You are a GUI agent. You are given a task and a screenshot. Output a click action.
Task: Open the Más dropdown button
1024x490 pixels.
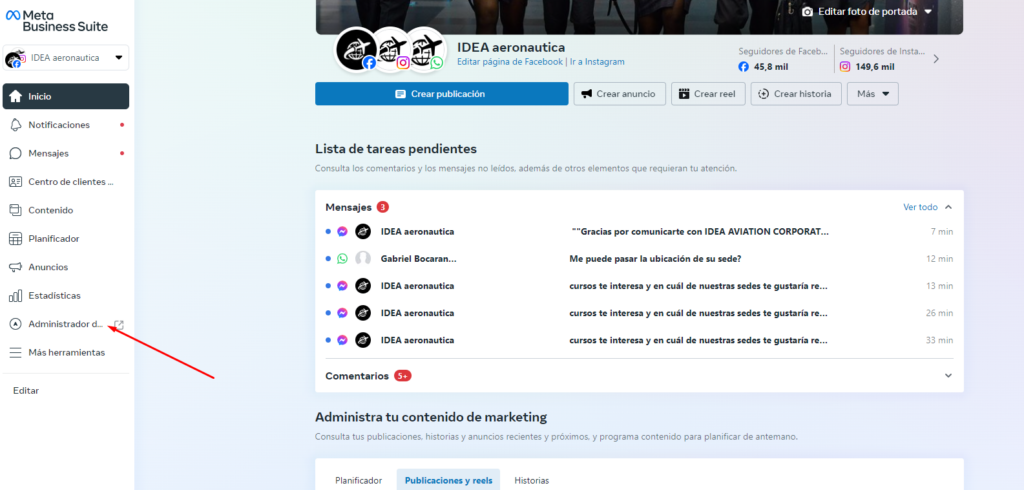point(872,93)
